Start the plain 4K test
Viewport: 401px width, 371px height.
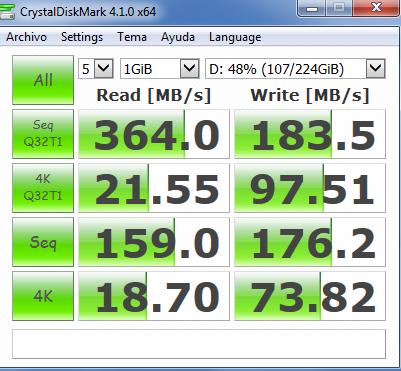point(43,296)
